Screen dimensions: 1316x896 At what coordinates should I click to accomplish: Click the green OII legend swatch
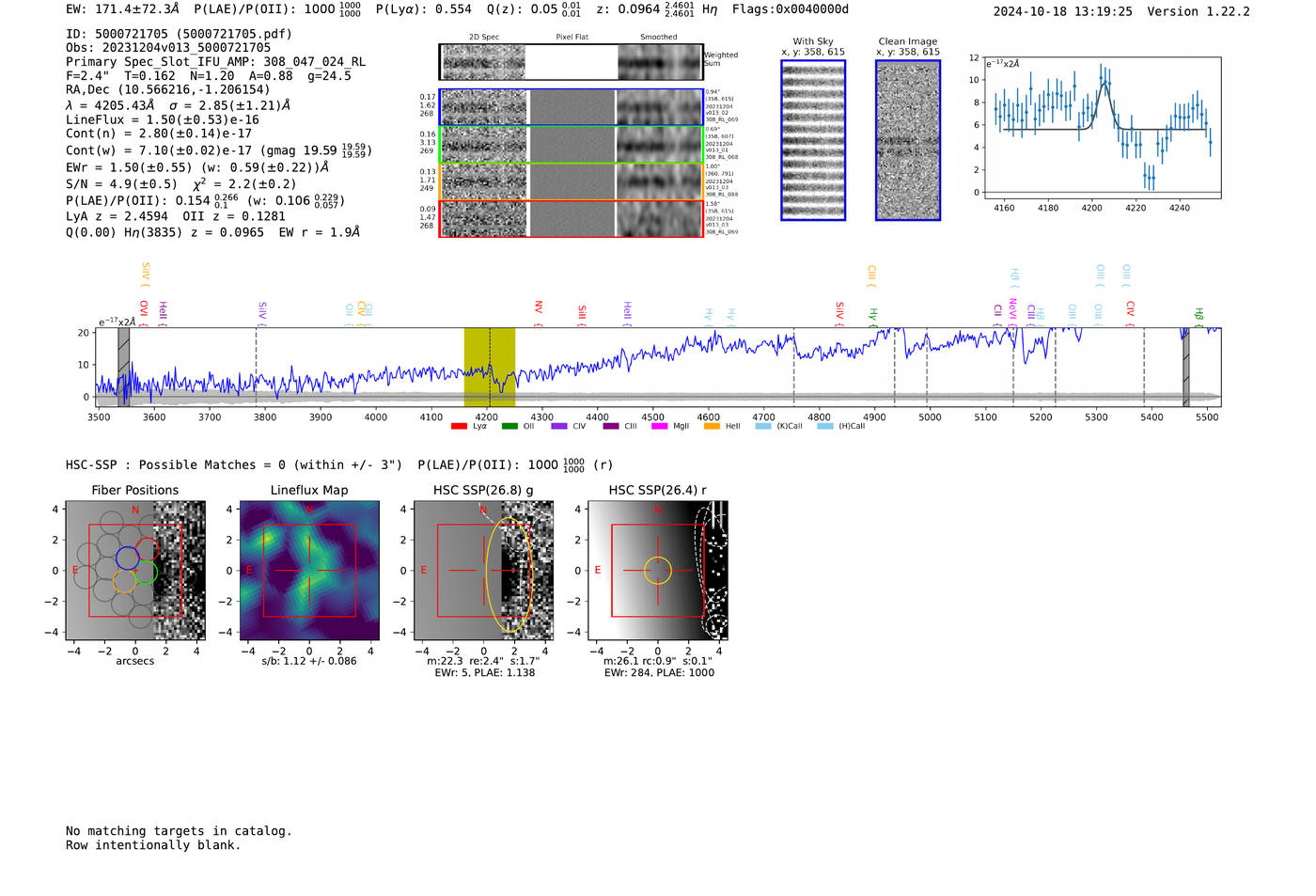click(x=509, y=426)
